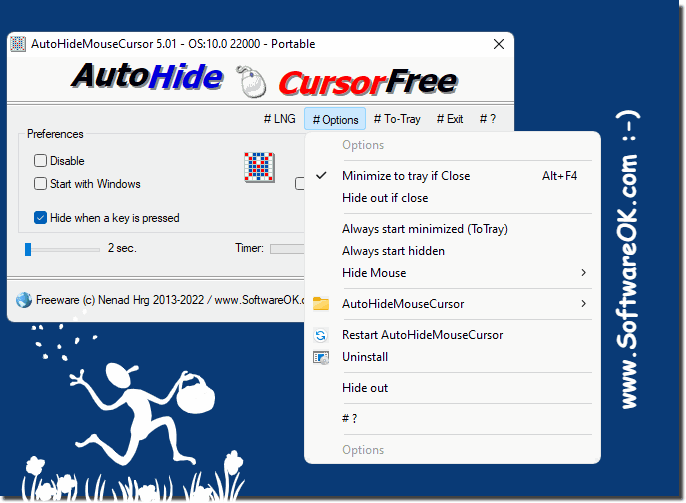
Task: Open Hide Mouse submenu entry
Action: [452, 273]
